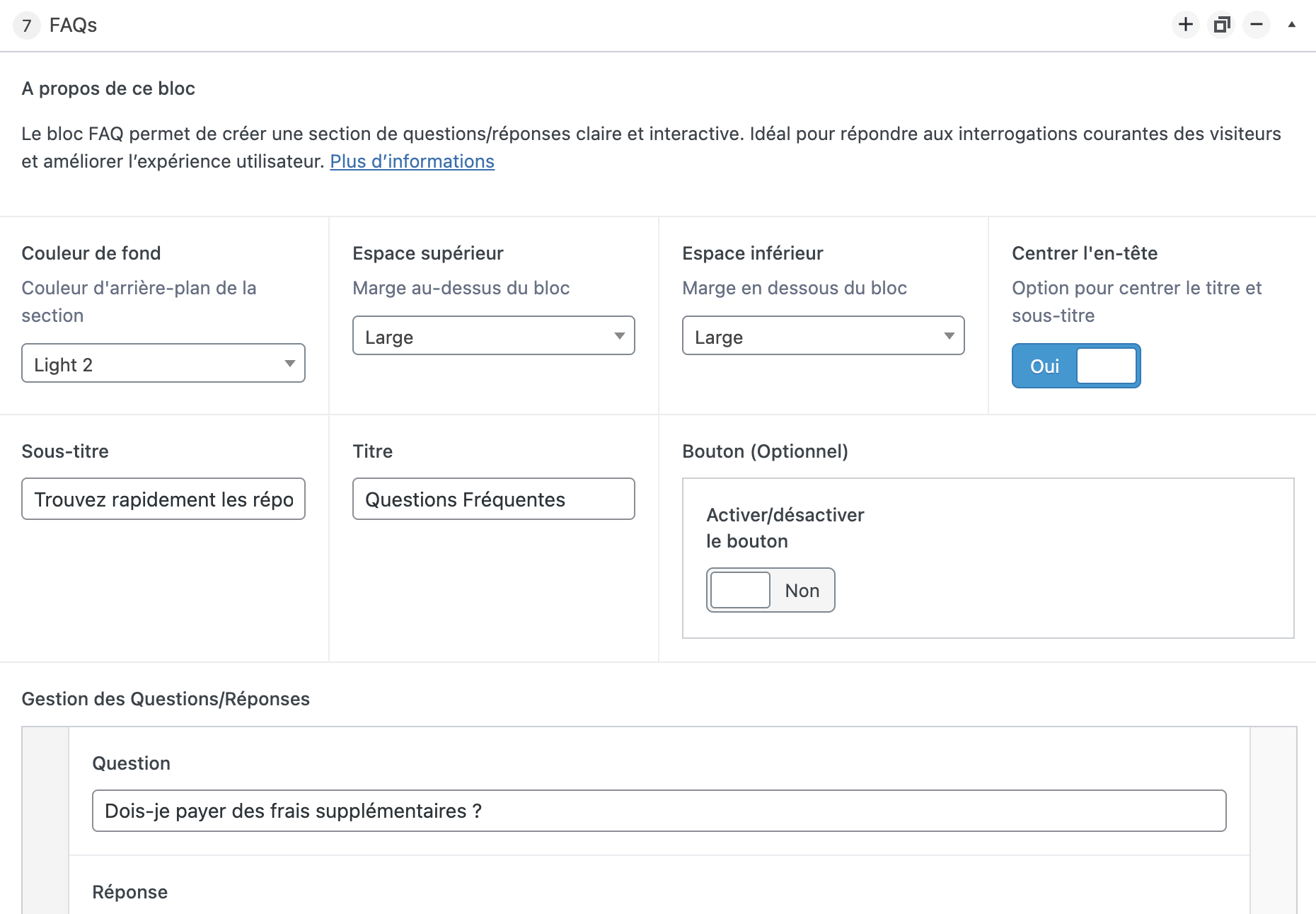The height and width of the screenshot is (914, 1316).
Task: Expand the Espace supérieur select menu
Action: click(493, 336)
